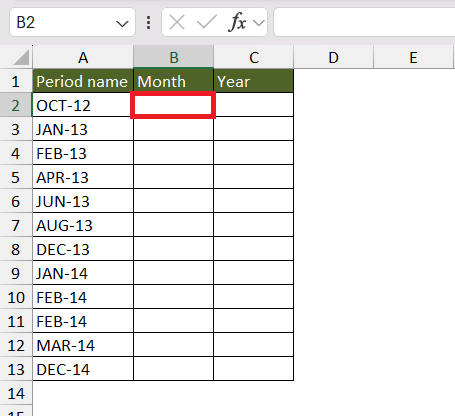The width and height of the screenshot is (455, 416).
Task: Click the highlighted empty cell B2
Action: tap(173, 105)
